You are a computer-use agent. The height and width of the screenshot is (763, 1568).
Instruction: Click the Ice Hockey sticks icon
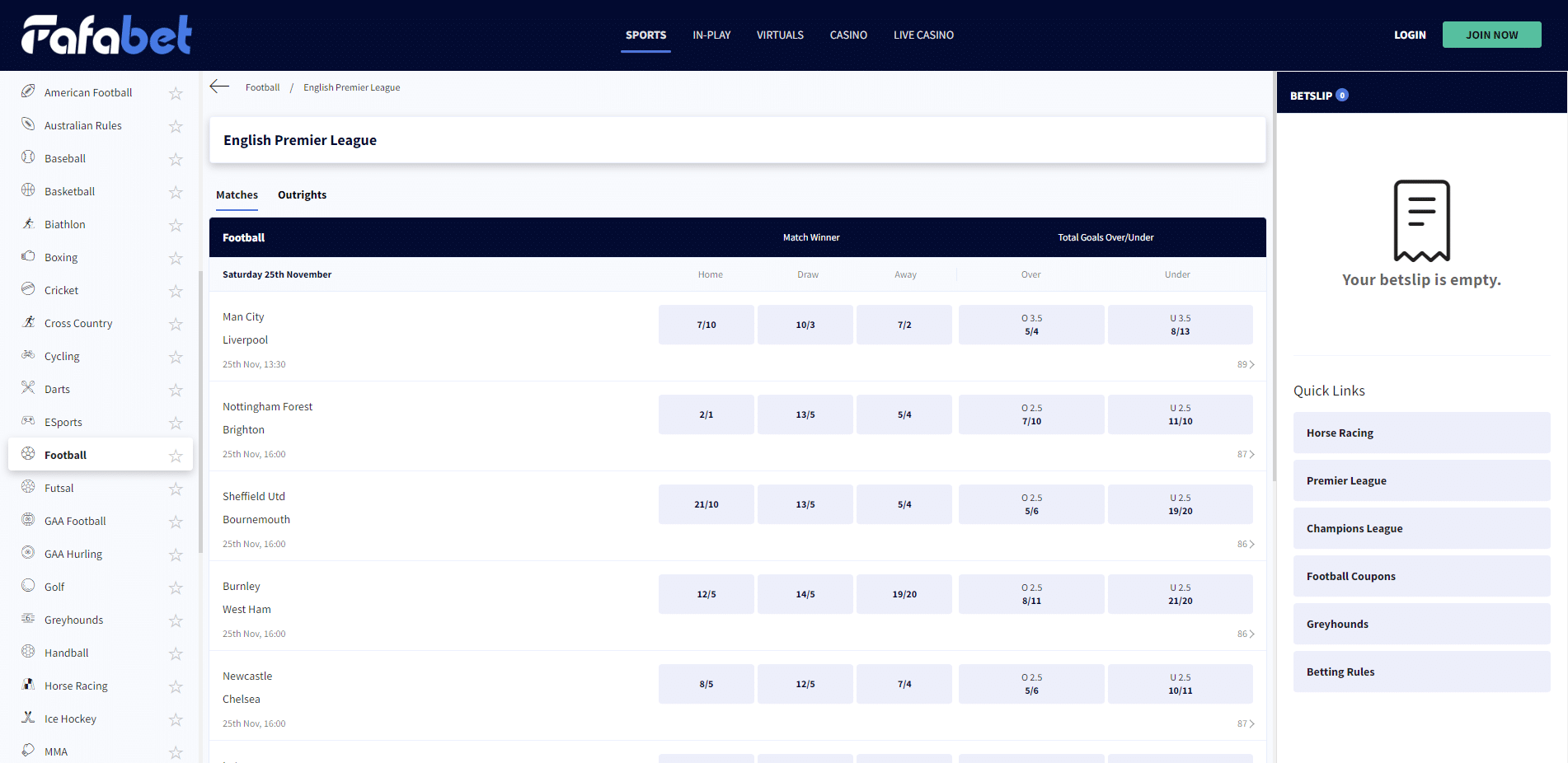[x=28, y=718]
